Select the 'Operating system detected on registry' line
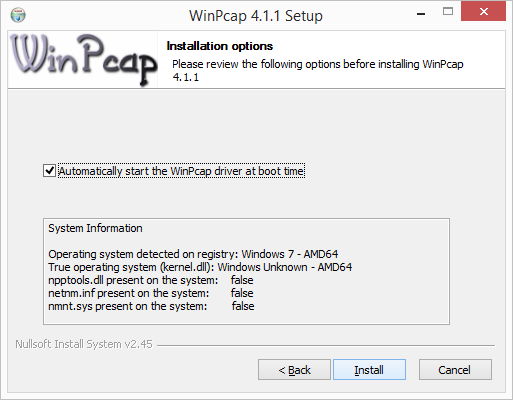The image size is (513, 400). click(193, 254)
